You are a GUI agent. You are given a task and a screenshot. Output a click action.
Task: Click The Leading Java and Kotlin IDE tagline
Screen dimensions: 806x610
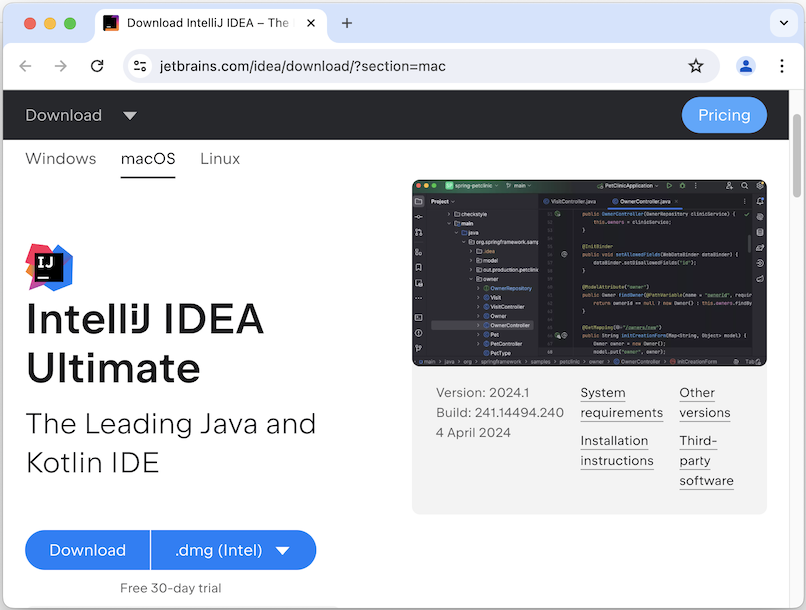171,443
